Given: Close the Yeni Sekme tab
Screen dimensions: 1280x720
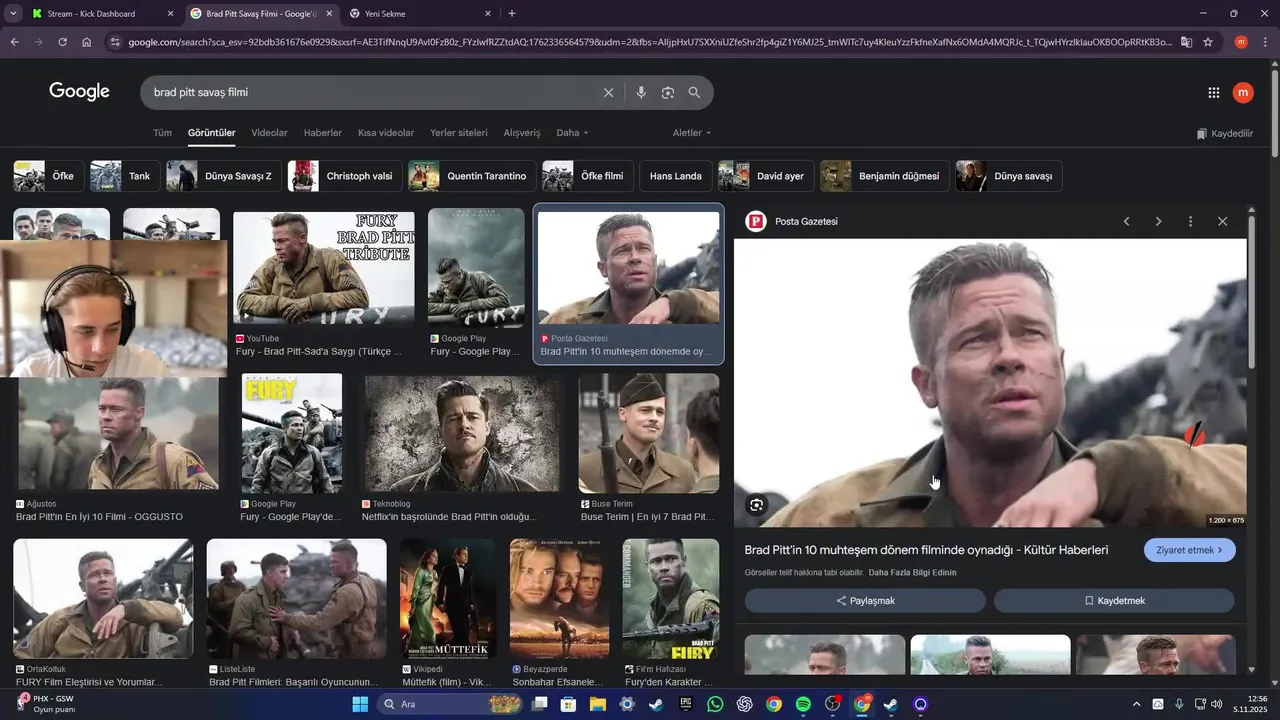Looking at the screenshot, I should tap(488, 14).
